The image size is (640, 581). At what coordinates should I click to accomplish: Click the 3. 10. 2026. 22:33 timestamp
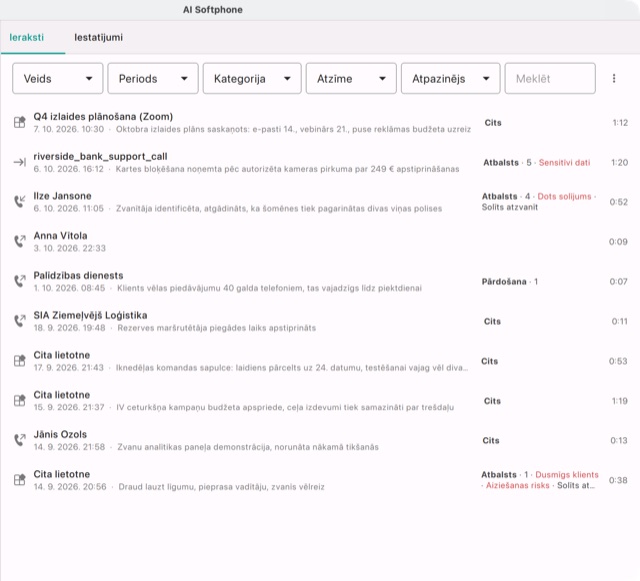tap(70, 248)
